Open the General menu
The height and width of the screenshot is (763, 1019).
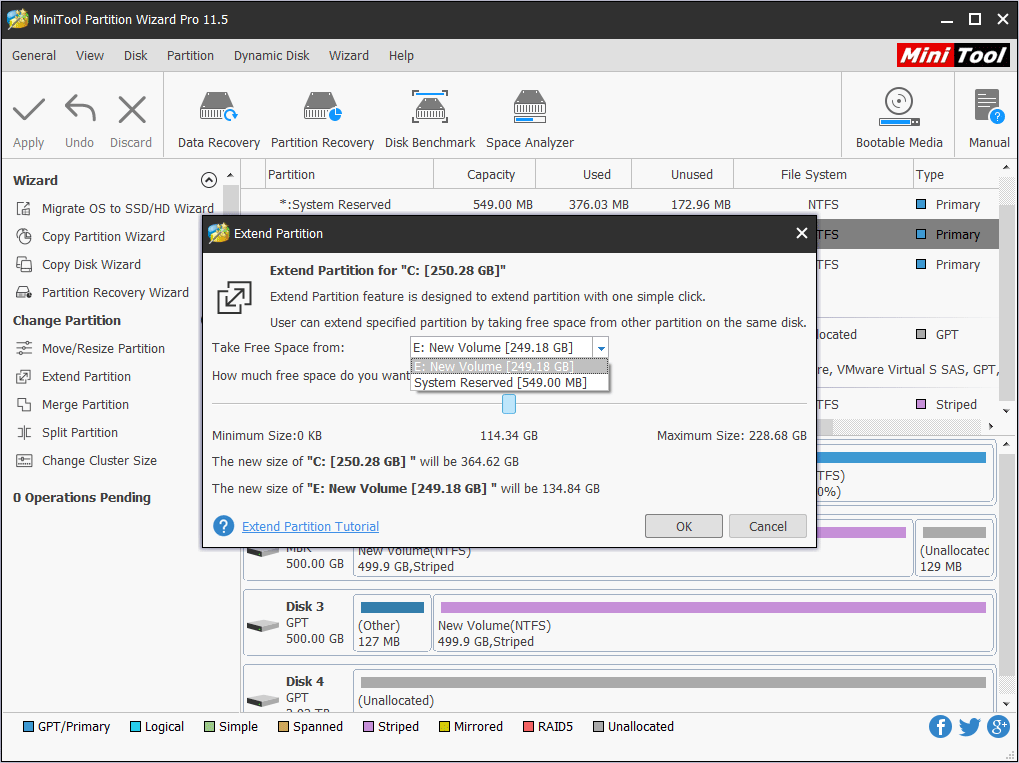(34, 56)
